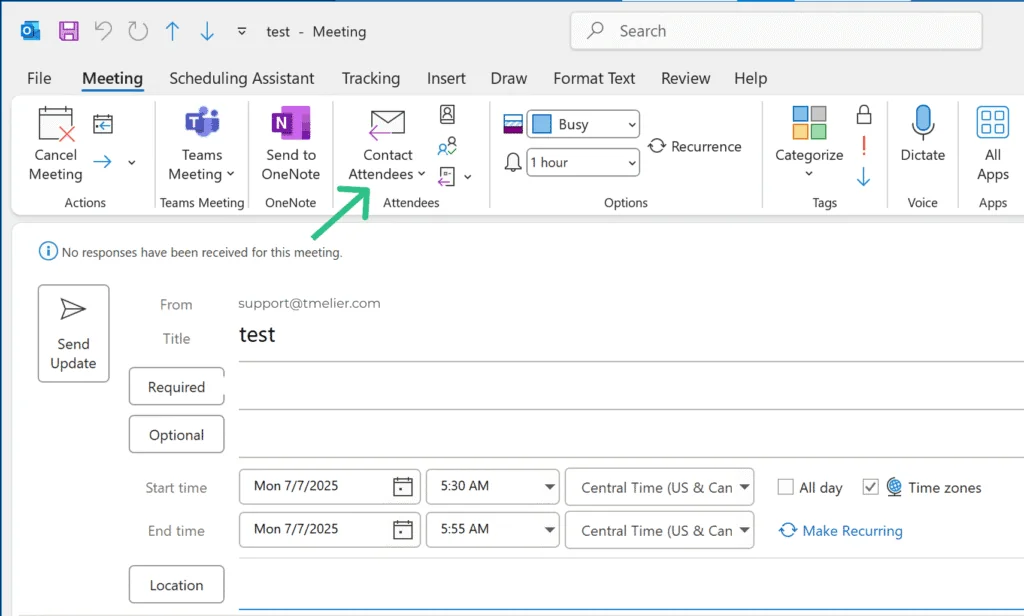Go to next item with down arrow
The image size is (1024, 616).
pyautogui.click(x=207, y=31)
